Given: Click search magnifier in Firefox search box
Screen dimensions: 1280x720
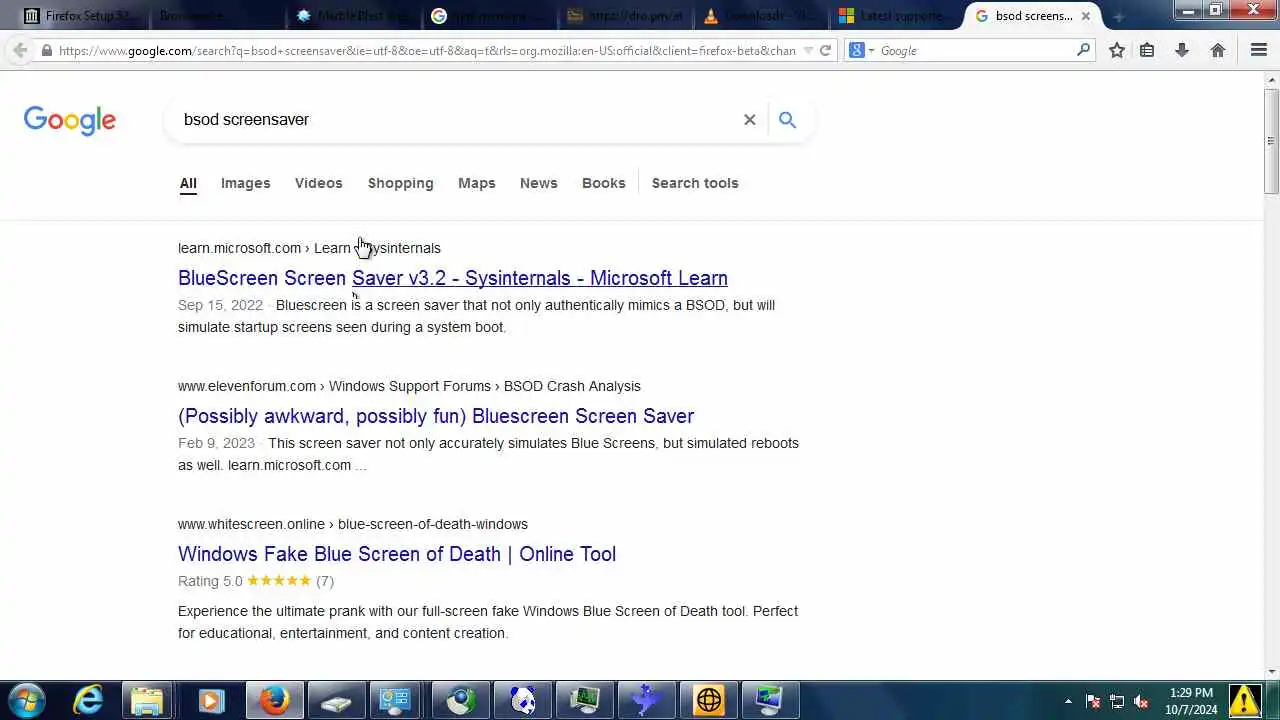Looking at the screenshot, I should click(x=1083, y=50).
